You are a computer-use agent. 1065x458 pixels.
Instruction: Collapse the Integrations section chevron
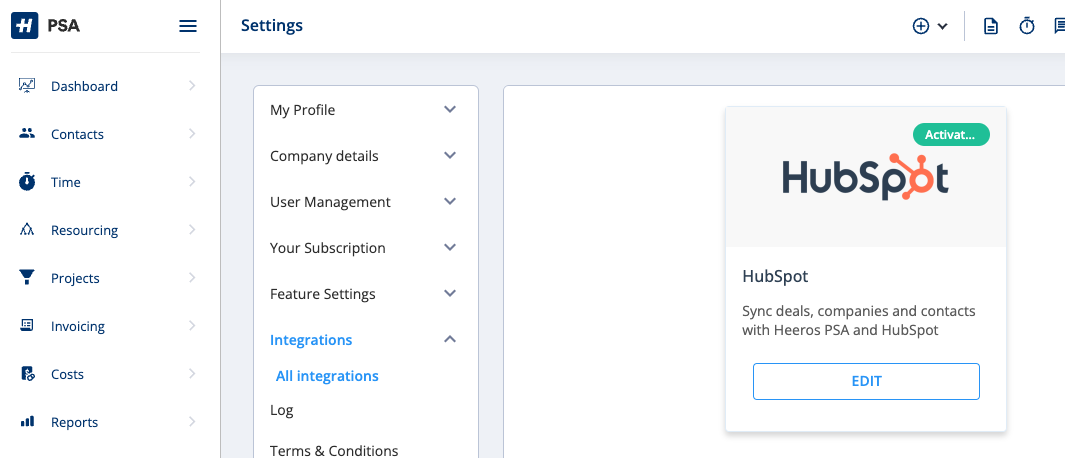tap(450, 339)
